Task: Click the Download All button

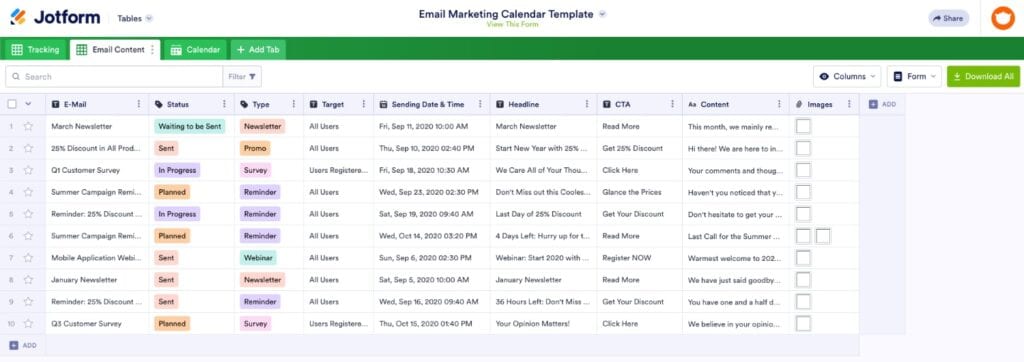Action: 983,76
